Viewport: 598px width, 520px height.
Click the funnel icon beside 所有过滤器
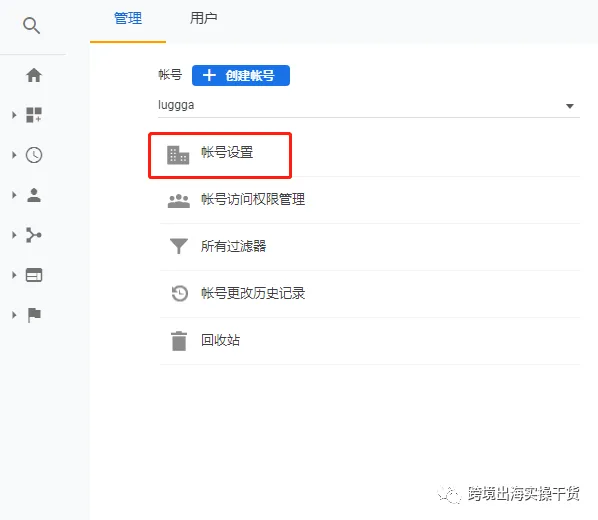coord(178,246)
